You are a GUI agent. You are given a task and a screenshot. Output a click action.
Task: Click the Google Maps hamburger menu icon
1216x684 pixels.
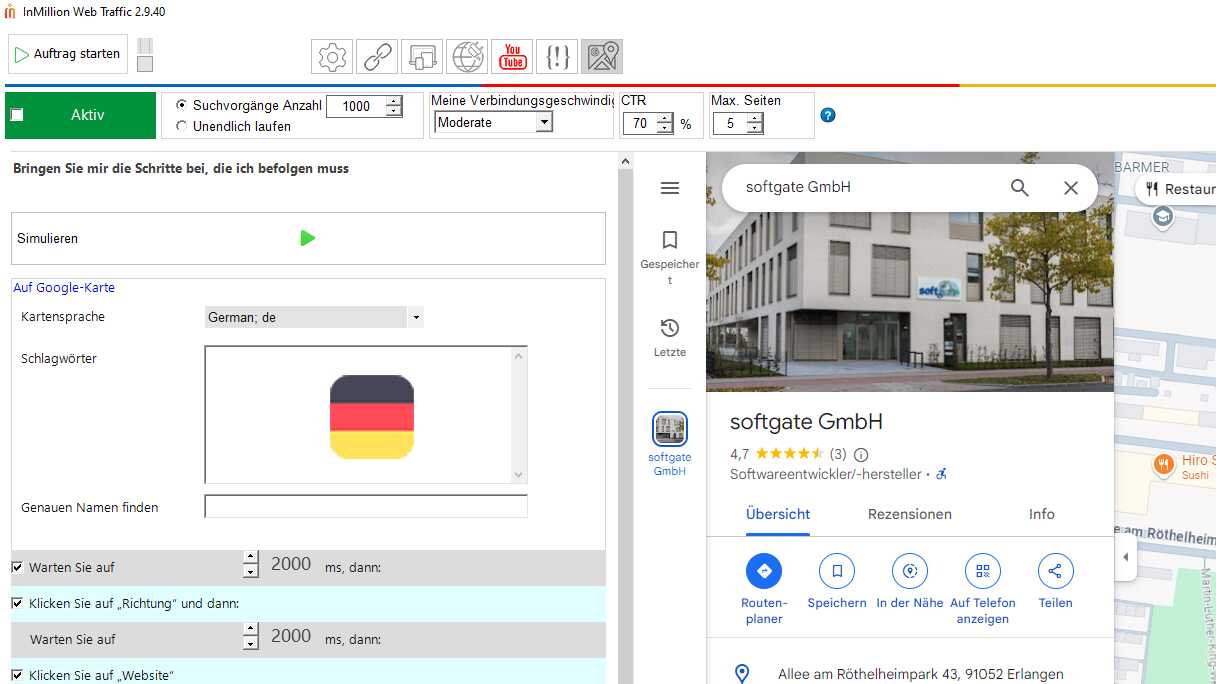[670, 188]
